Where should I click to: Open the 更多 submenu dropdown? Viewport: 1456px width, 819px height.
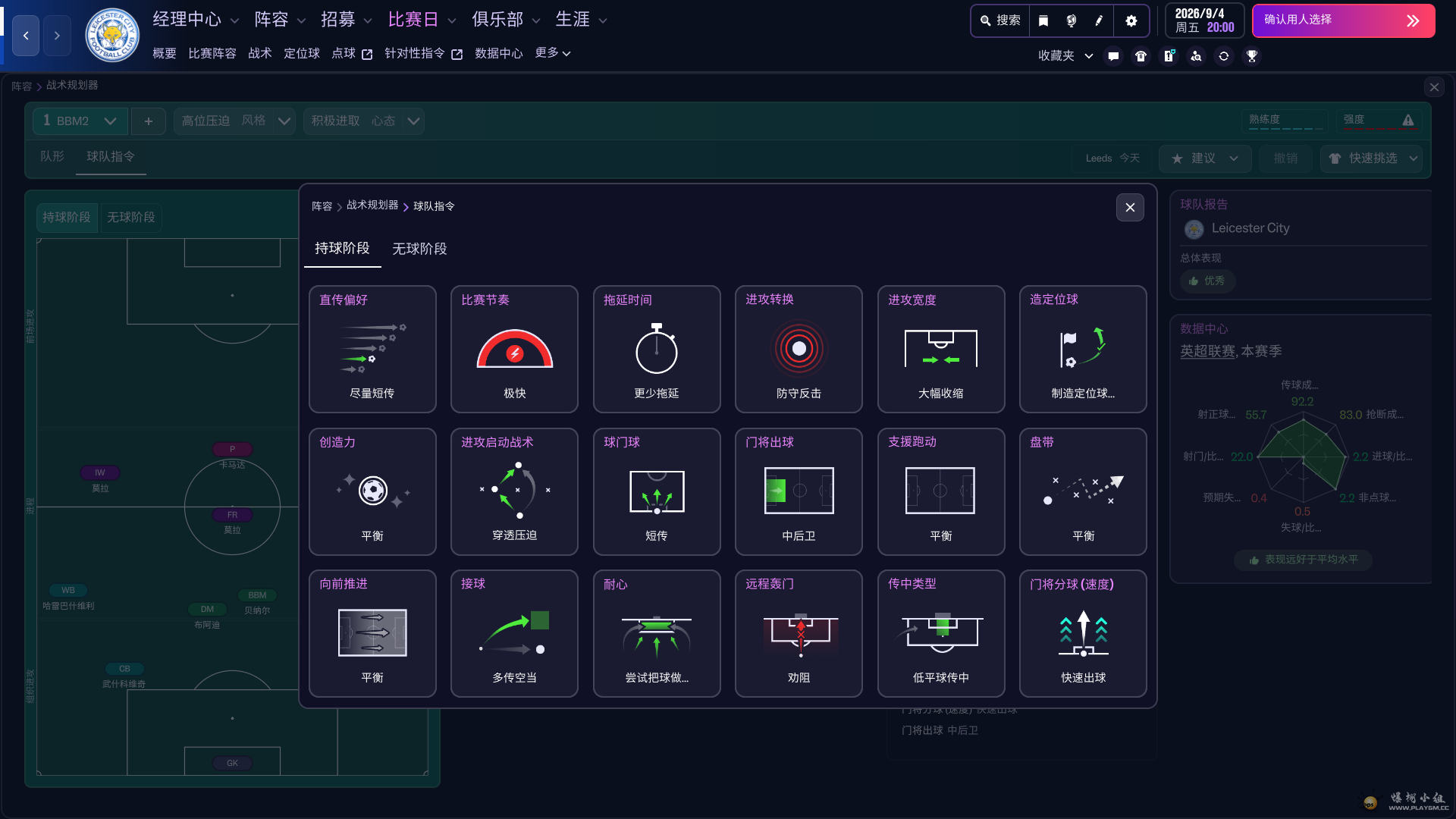(x=552, y=53)
